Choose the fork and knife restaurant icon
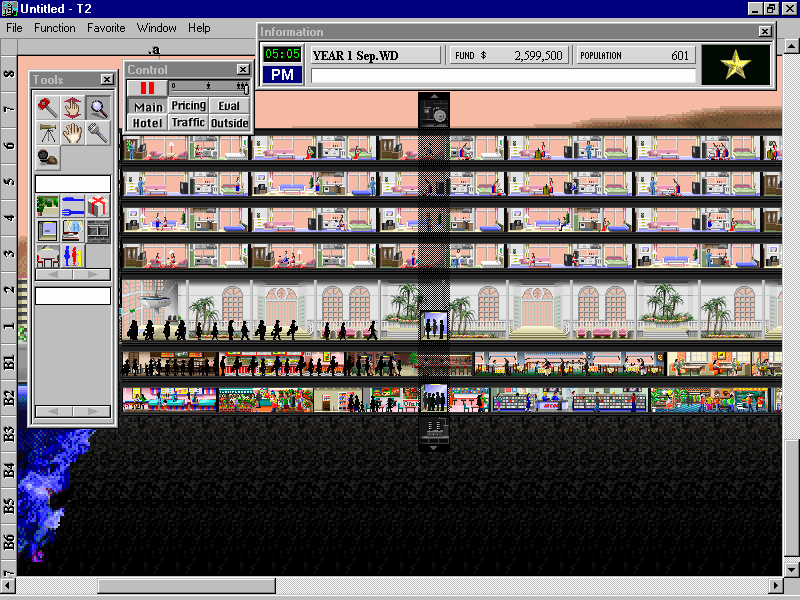Image resolution: width=800 pixels, height=600 pixels. 72,206
